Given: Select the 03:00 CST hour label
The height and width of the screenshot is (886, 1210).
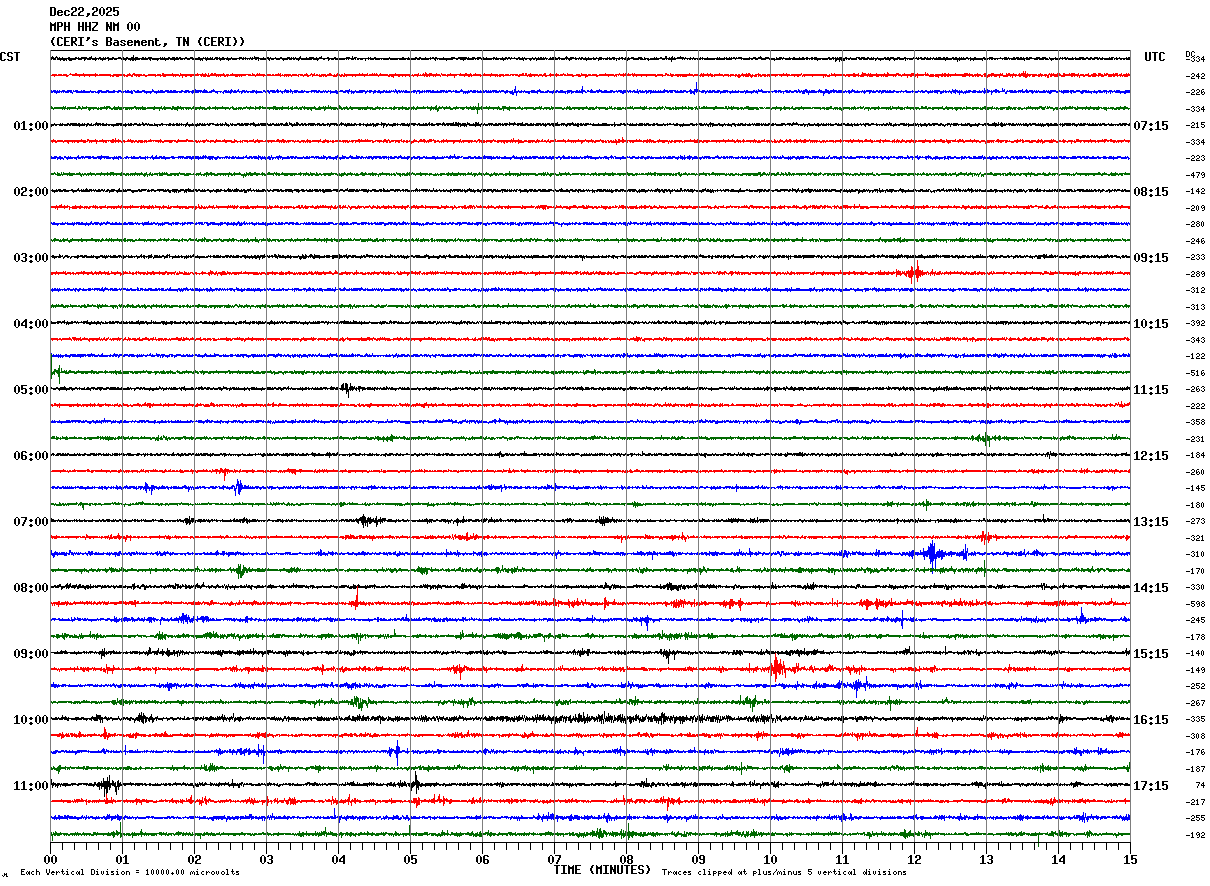Looking at the screenshot, I should pos(31,258).
